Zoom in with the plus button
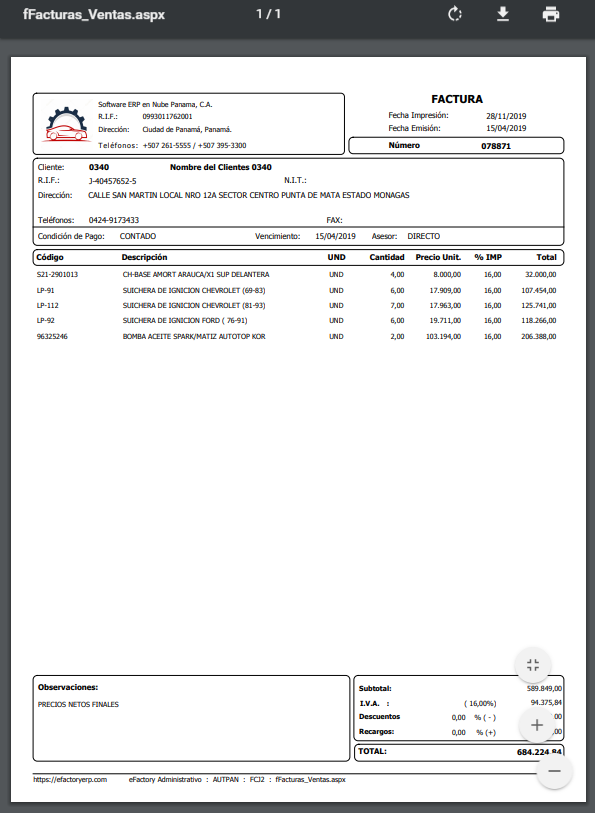The image size is (595, 813). (537, 725)
